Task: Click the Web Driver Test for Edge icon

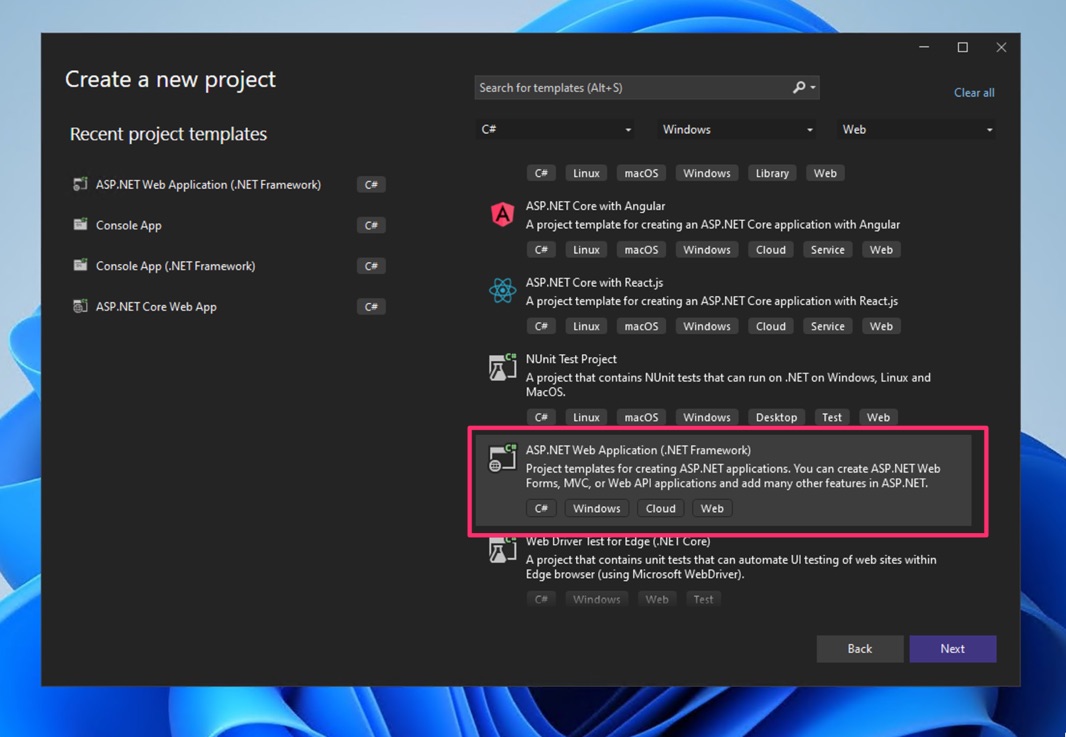Action: [x=502, y=550]
